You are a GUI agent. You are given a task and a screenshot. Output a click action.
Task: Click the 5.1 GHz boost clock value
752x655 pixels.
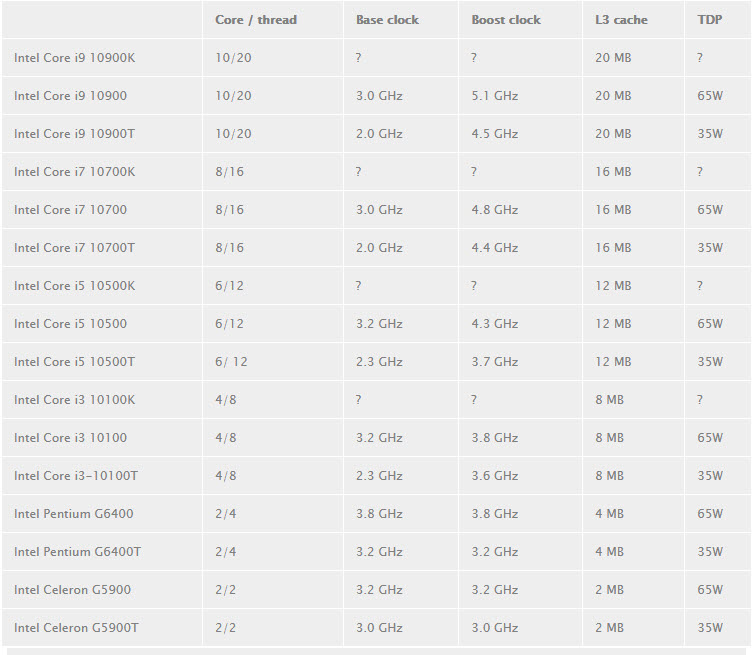click(494, 96)
